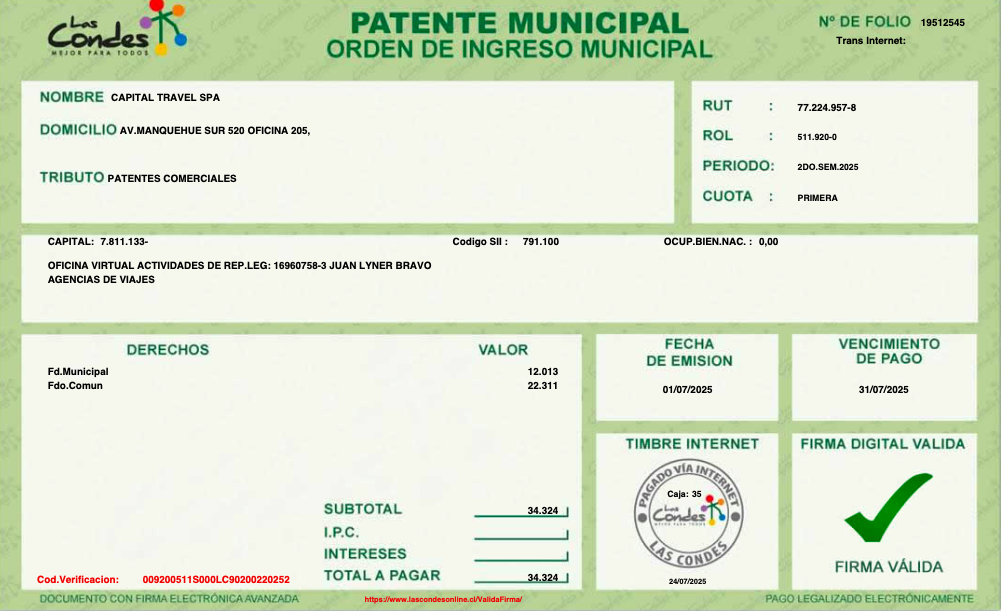The width and height of the screenshot is (1001, 611).
Task: Click the stamp date 24/07/2025
Action: (688, 582)
